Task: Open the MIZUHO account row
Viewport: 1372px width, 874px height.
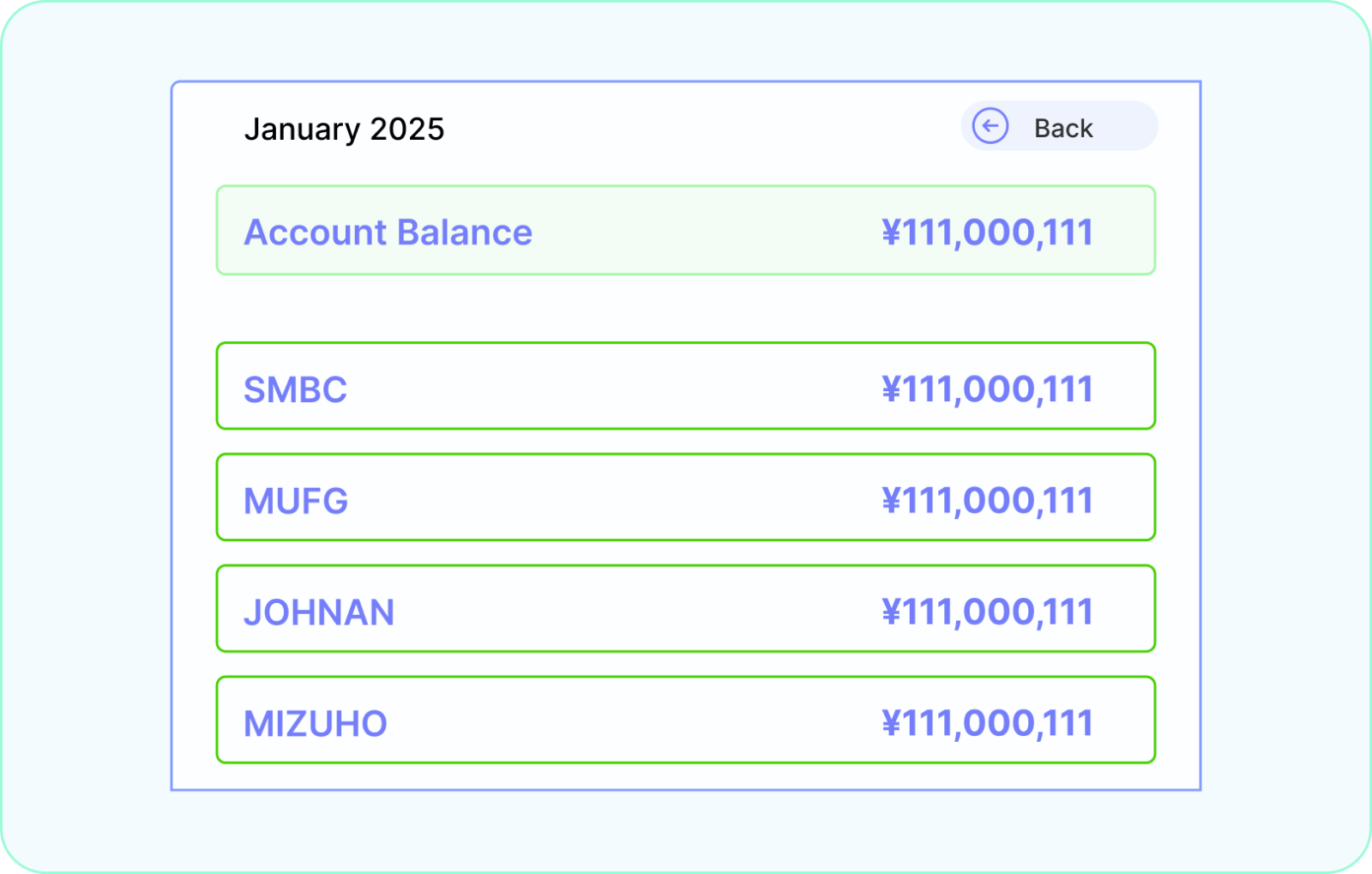Action: [686, 720]
